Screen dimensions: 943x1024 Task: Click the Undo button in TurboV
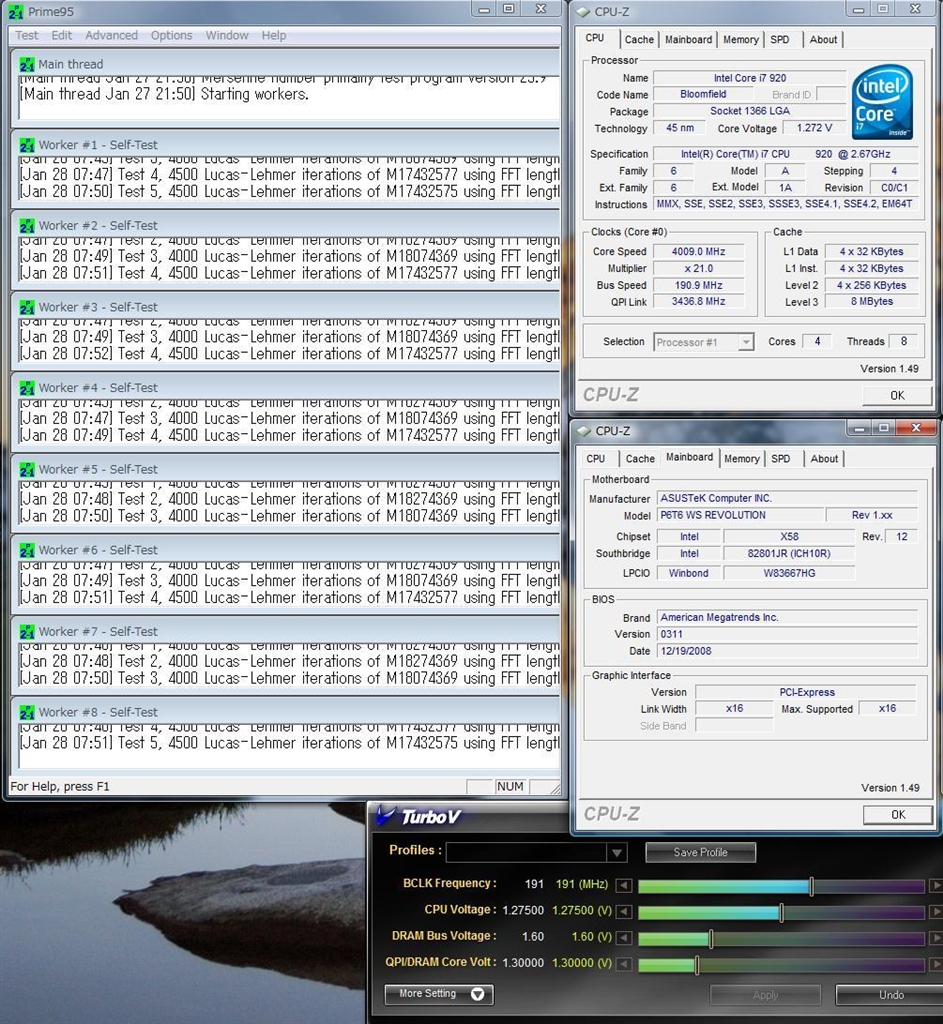(890, 995)
